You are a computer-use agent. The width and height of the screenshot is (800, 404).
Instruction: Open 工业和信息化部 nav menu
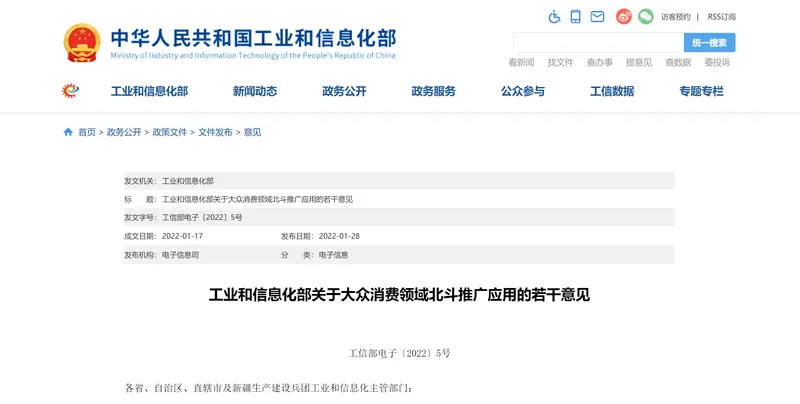(x=149, y=91)
